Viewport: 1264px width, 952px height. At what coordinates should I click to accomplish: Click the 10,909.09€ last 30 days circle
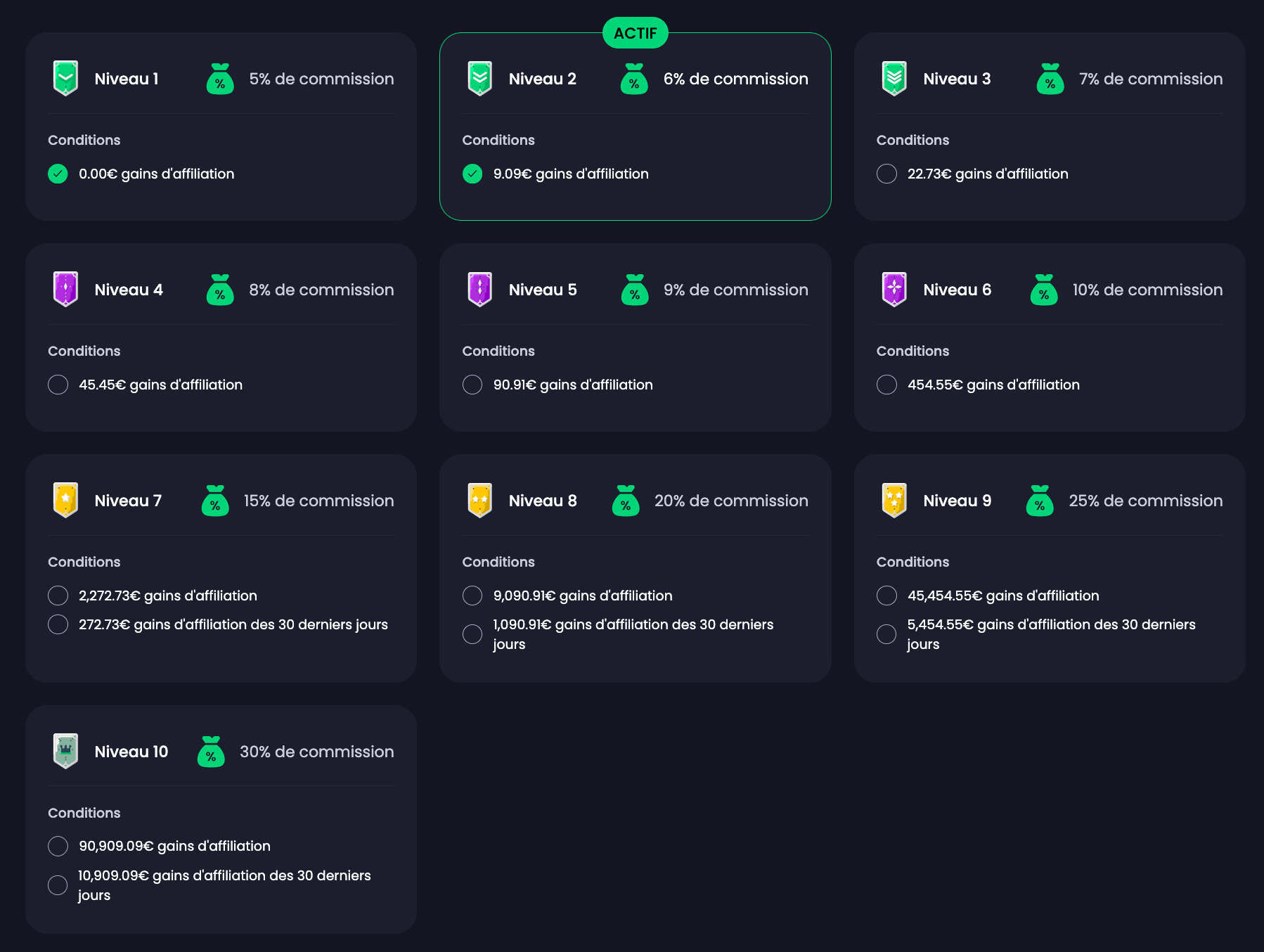point(58,885)
